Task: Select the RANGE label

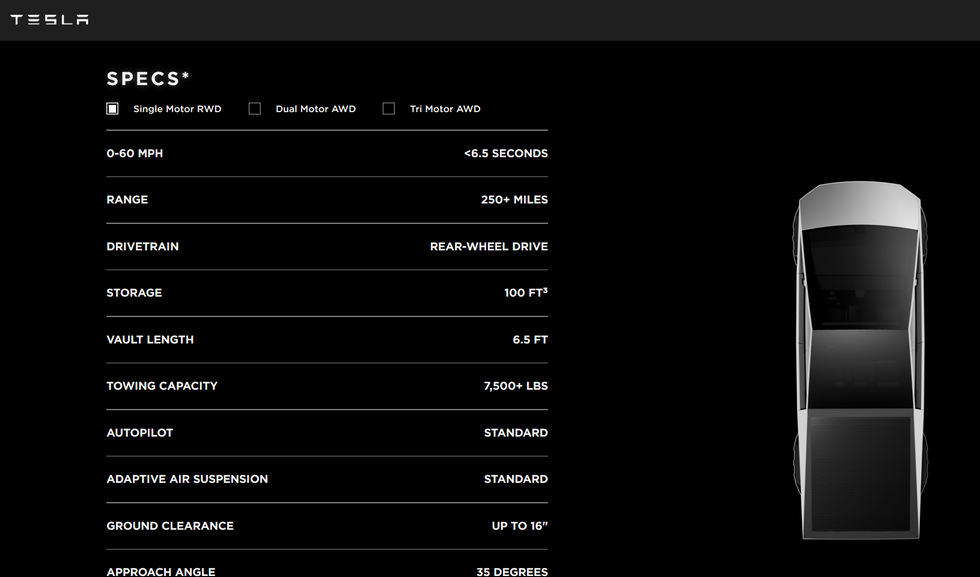Action: click(x=127, y=199)
